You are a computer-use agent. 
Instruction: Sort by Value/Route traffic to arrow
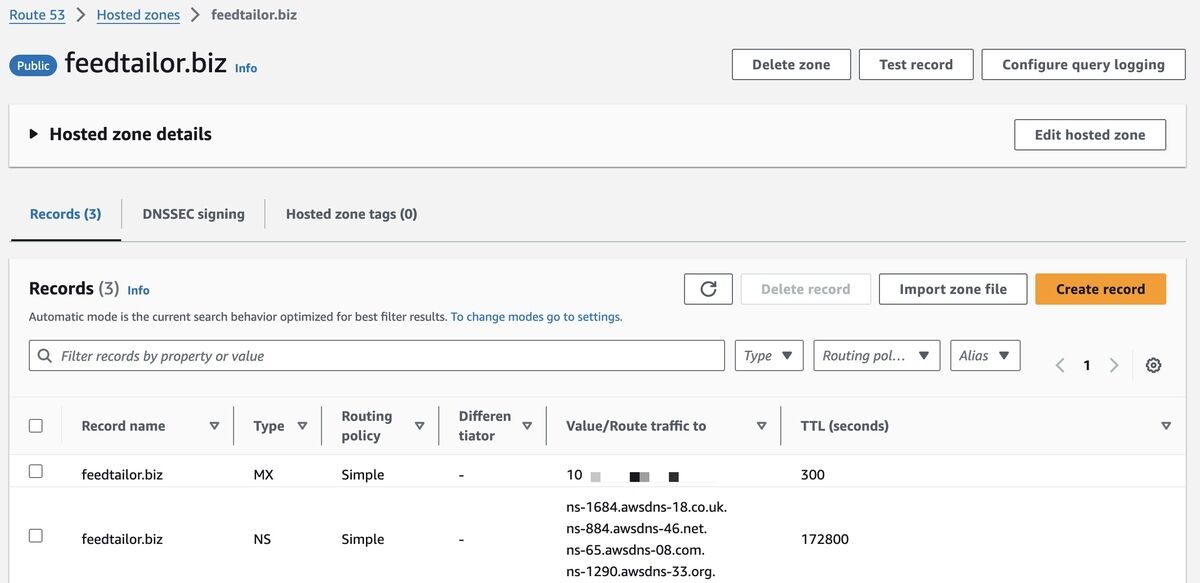pos(761,426)
